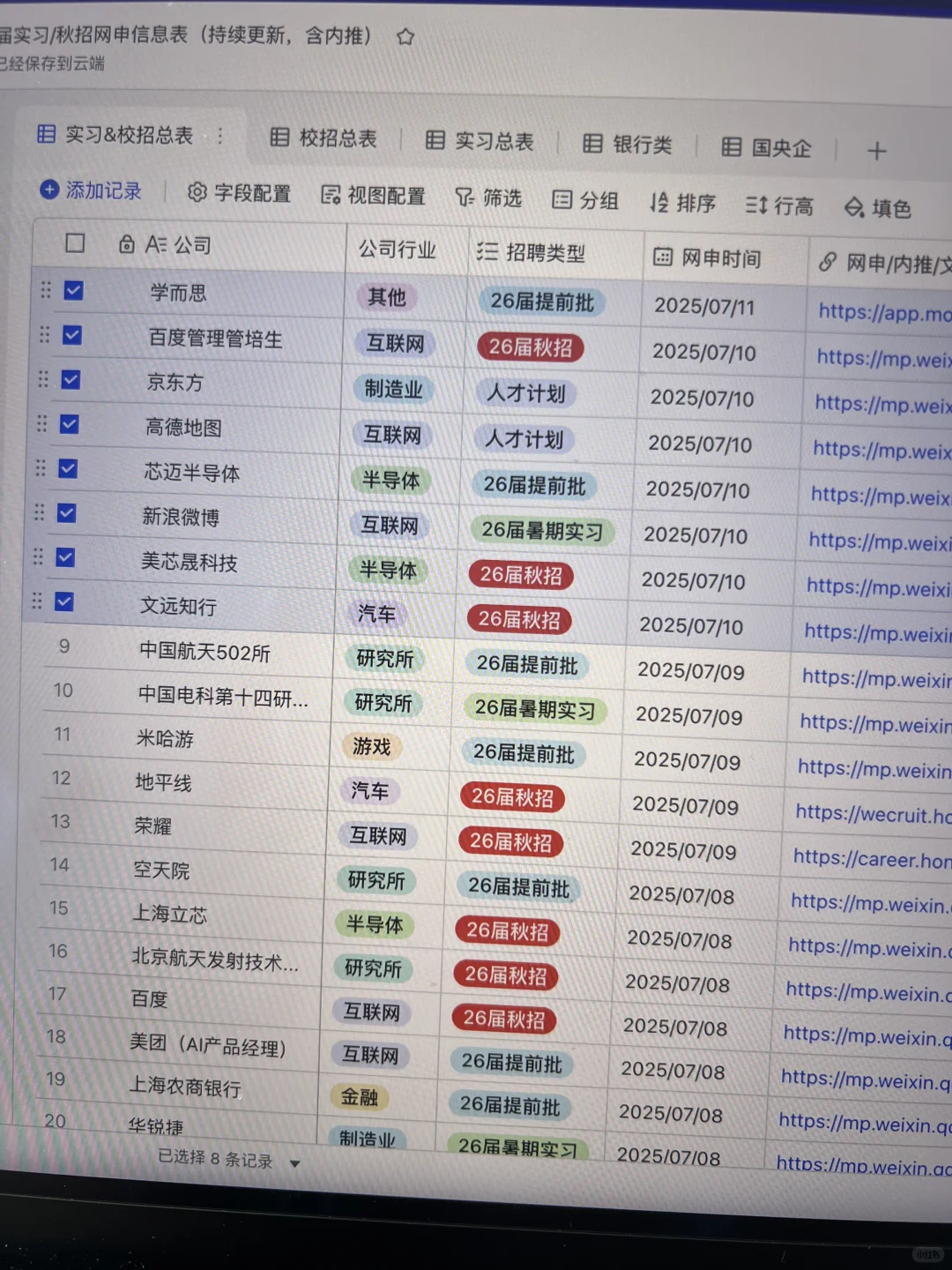Viewport: 952px width, 1270px height.
Task: Open the 学而思 application link
Action: [x=884, y=312]
